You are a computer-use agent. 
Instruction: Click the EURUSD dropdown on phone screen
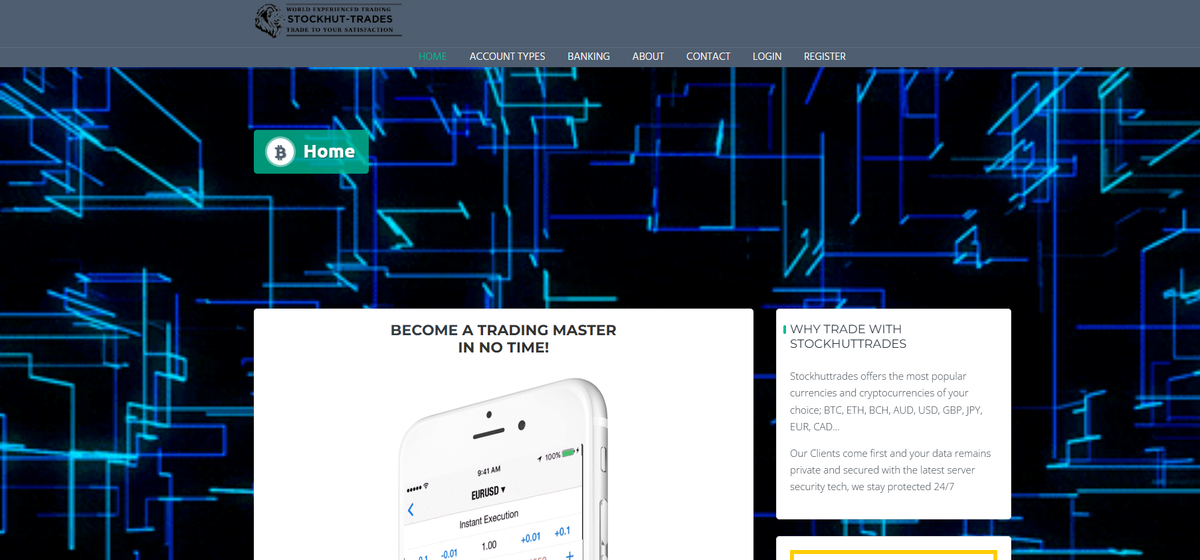(x=487, y=492)
